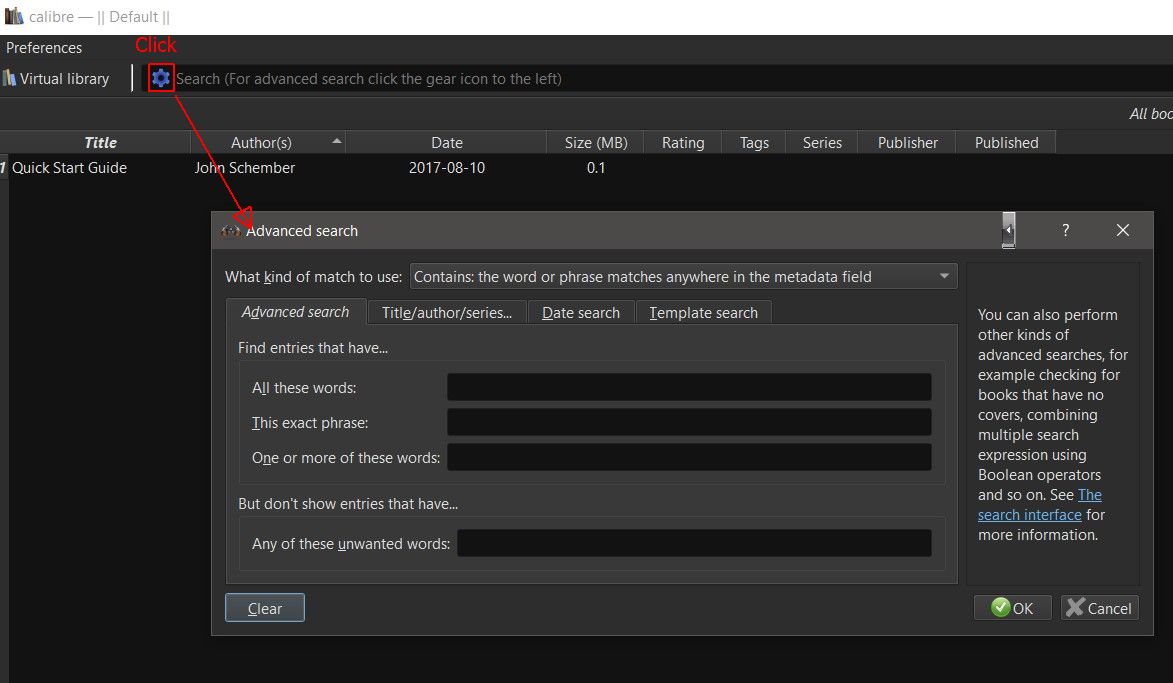Open the Virtual library button

[x=57, y=78]
